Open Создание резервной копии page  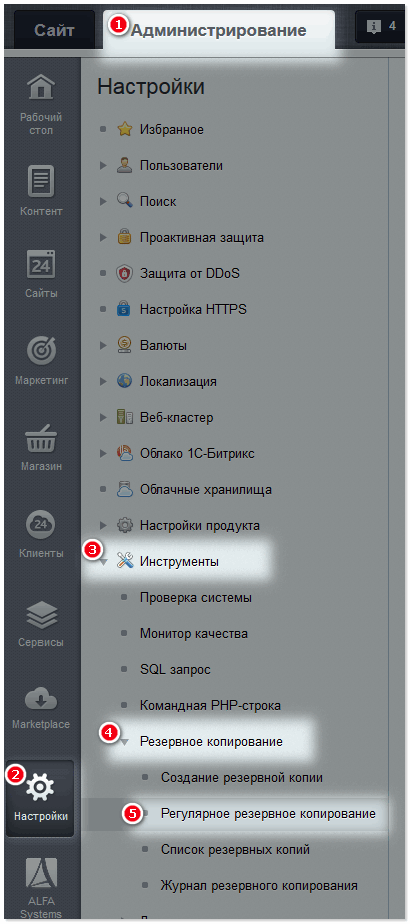point(242,777)
